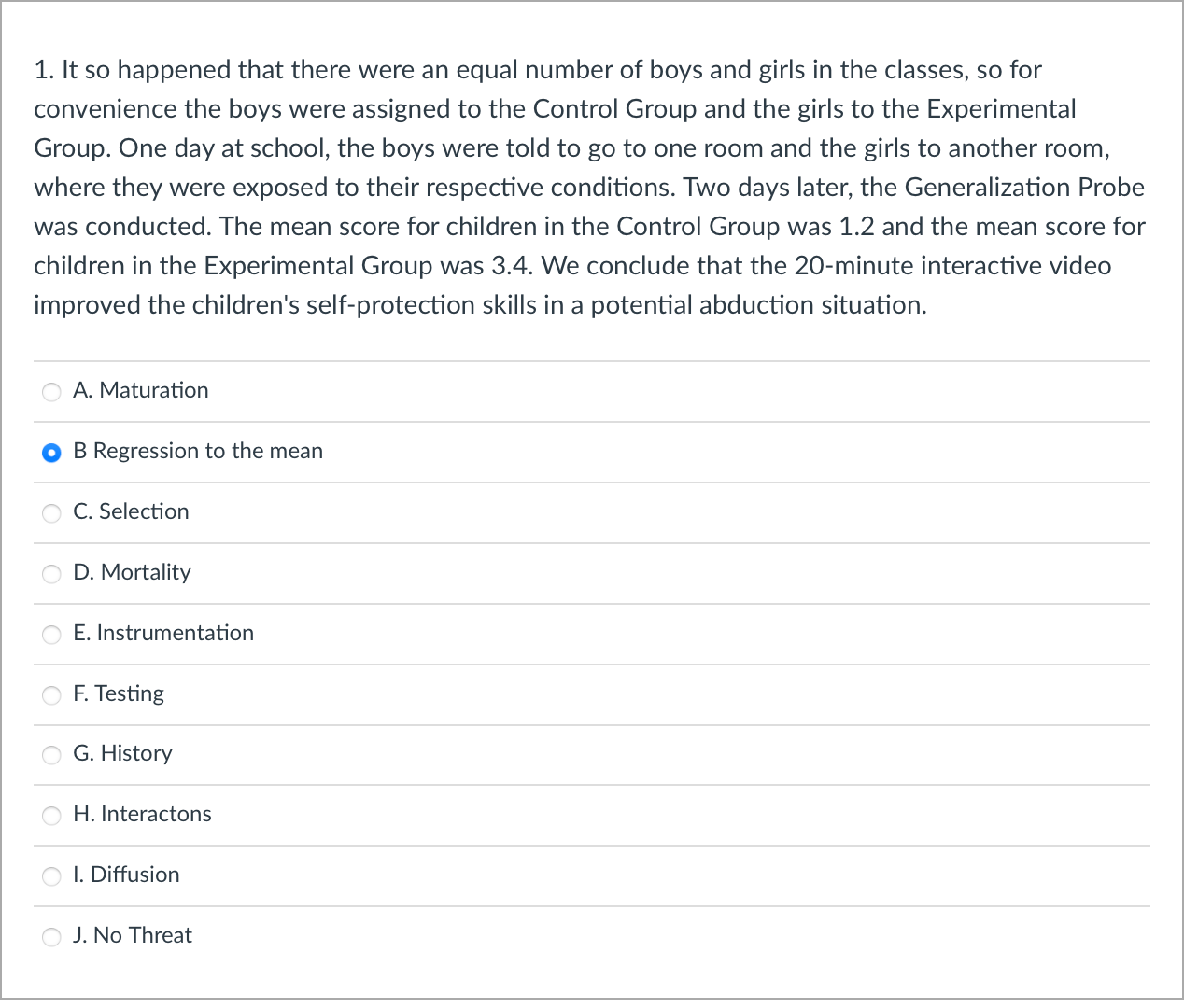Viewport: 1184px width, 1008px height.
Task: Select the E. Instrumentation radio button
Action: coord(51,635)
